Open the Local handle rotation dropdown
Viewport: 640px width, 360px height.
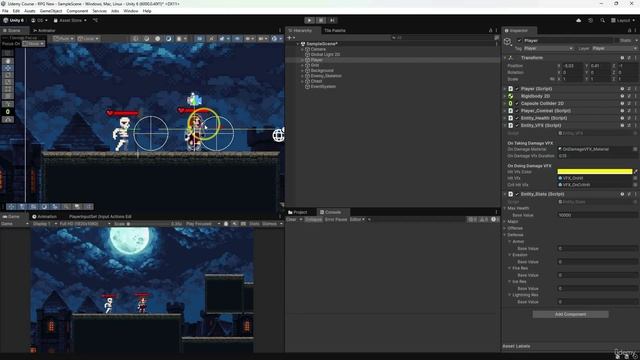coord(89,39)
